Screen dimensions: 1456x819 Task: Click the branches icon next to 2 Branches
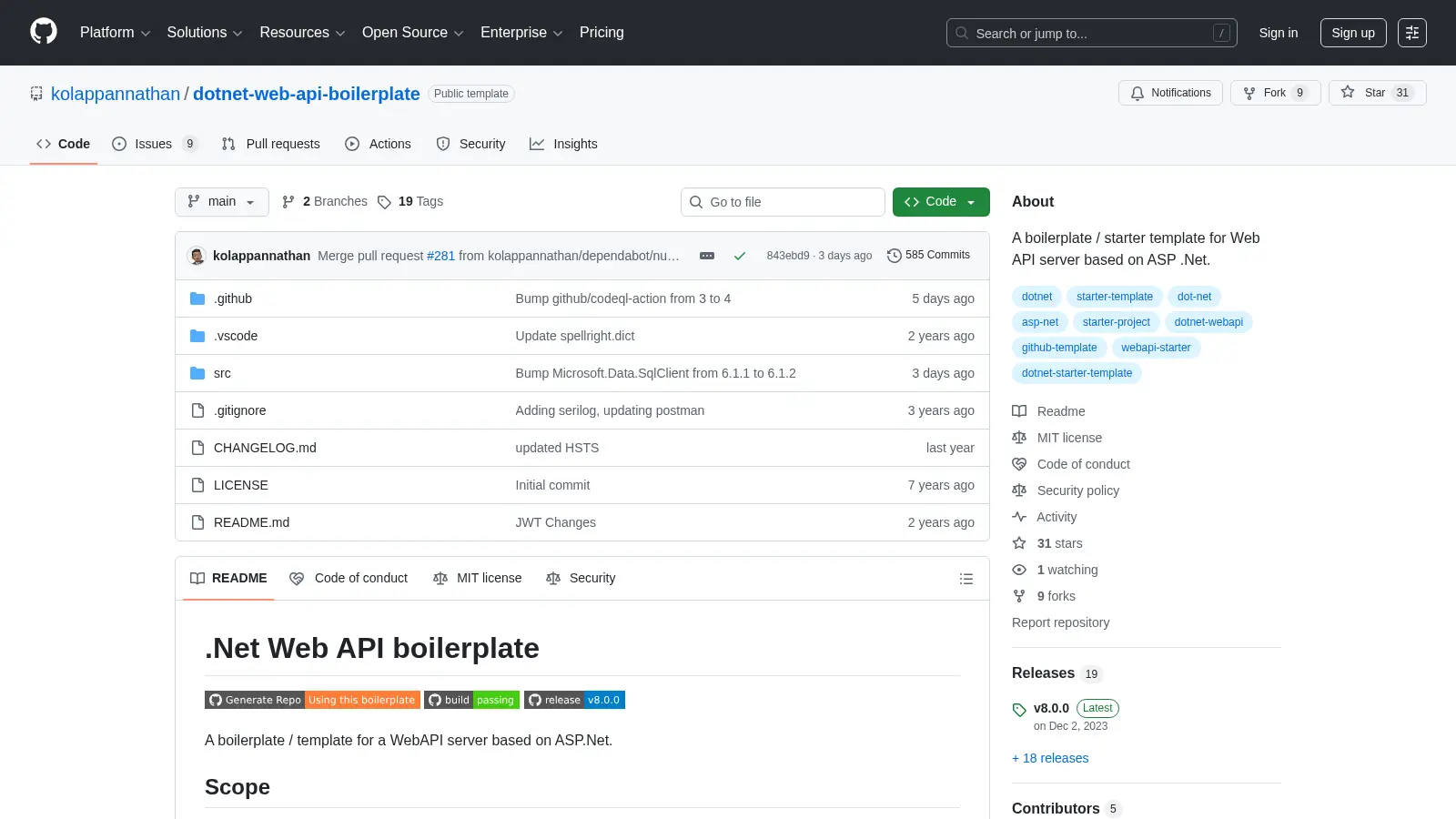288,202
